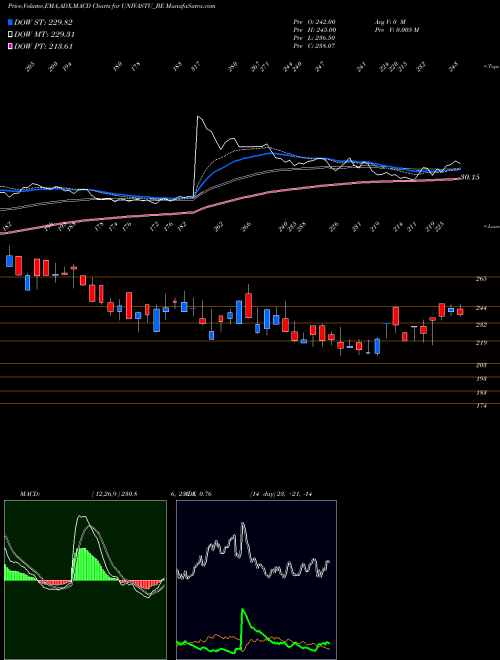Screen dimensions: 500x660
Task: Click the 265 price level label
Action: pyautogui.click(x=481, y=279)
